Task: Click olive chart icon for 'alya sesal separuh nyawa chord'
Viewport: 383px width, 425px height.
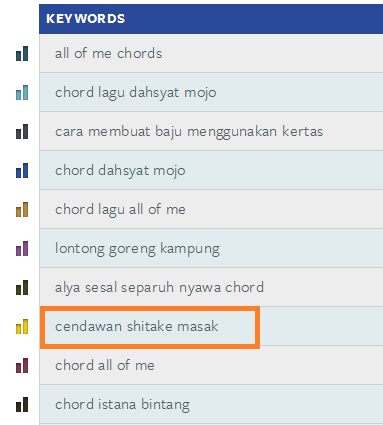Action: click(22, 288)
